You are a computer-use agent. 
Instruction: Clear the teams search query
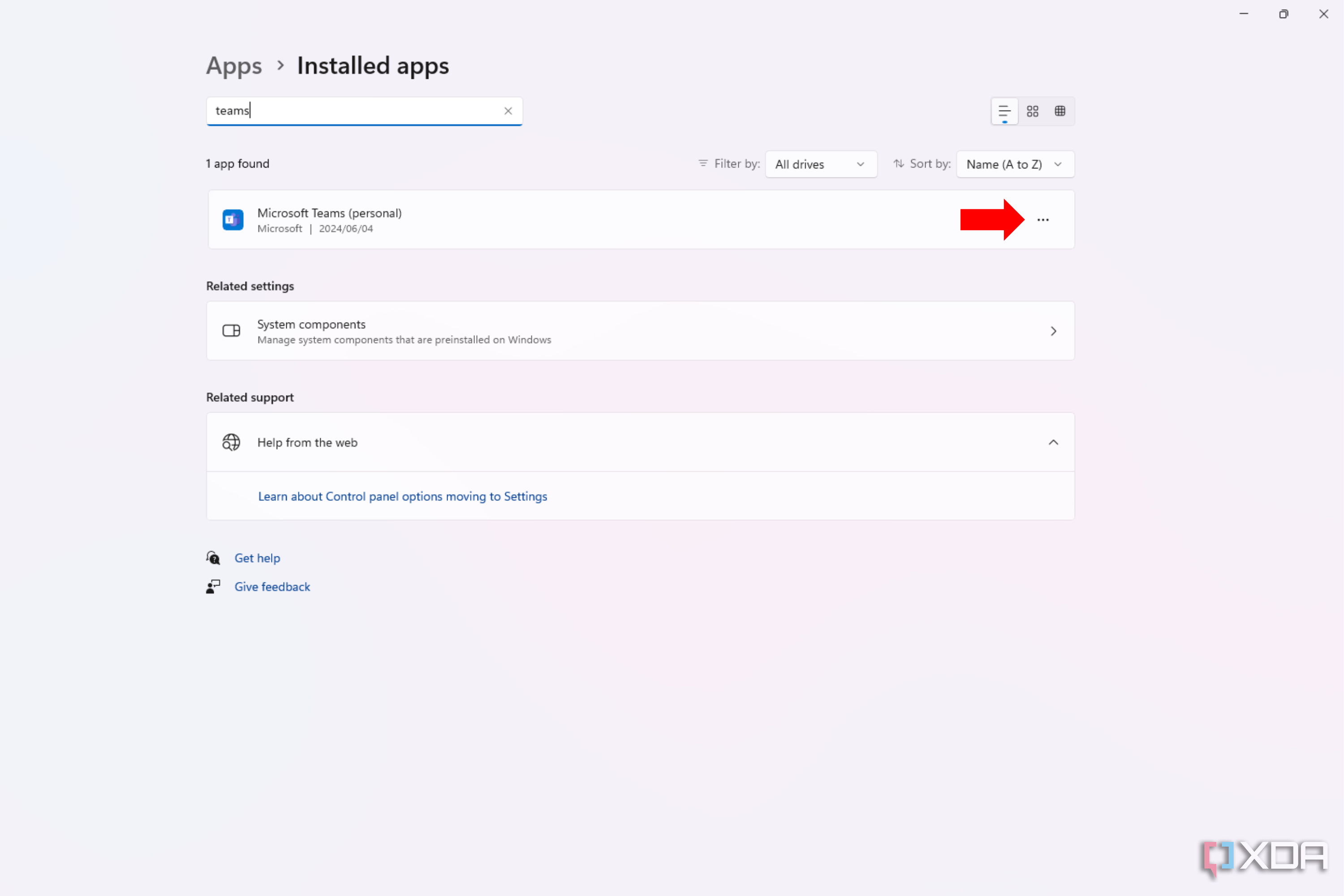pos(508,111)
